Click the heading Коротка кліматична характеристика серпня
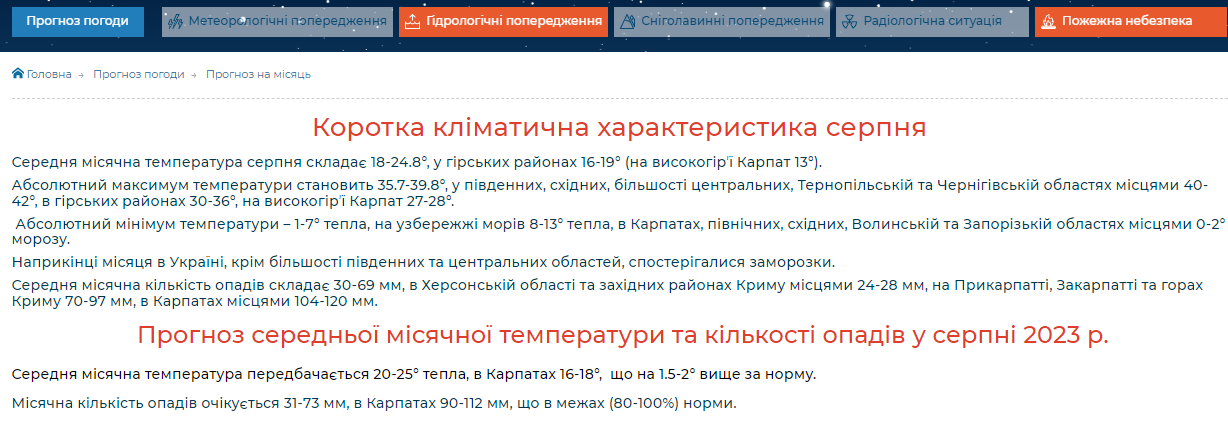This screenshot has height=436, width=1228. [x=619, y=128]
